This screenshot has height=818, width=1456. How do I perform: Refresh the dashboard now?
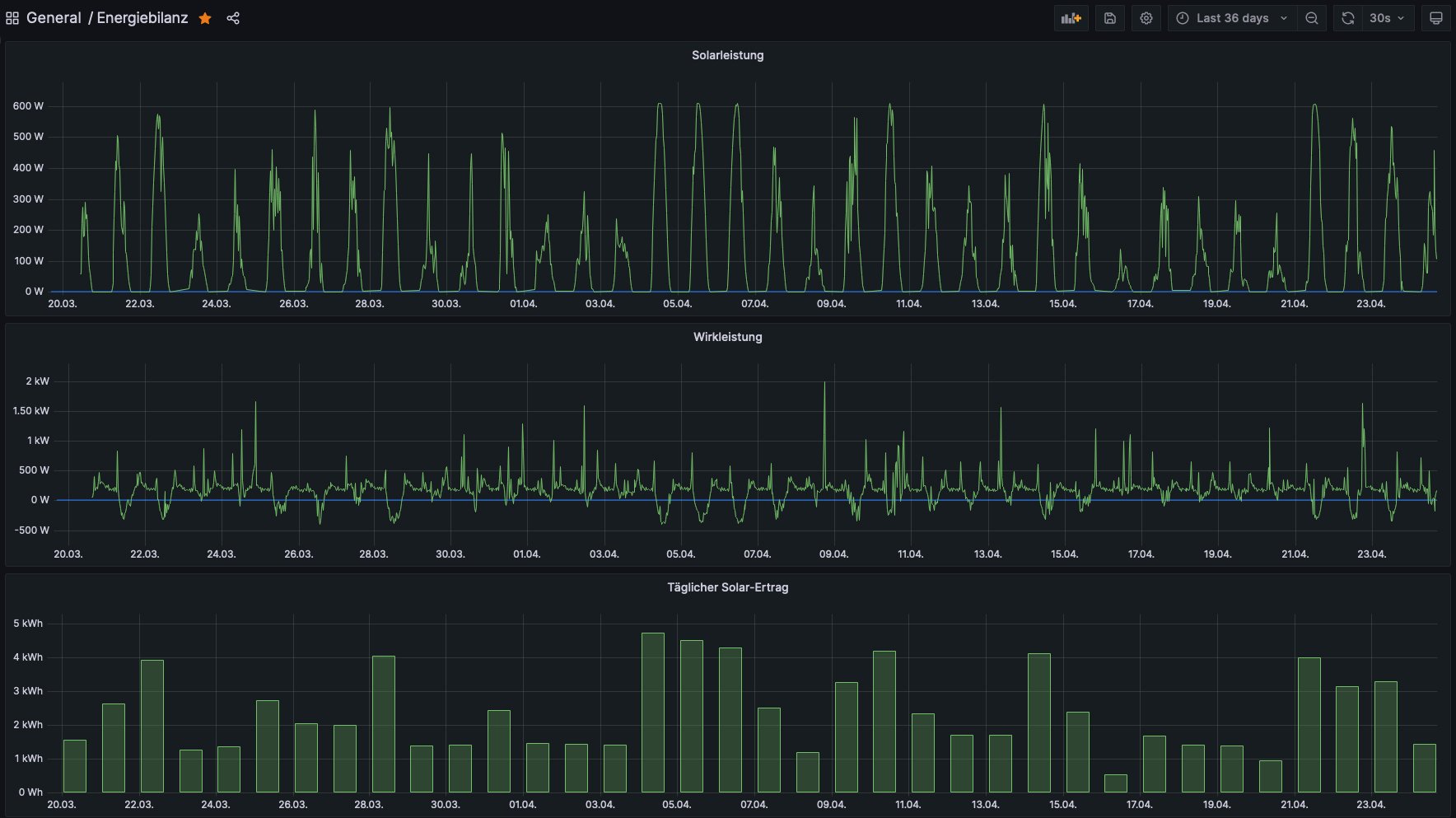1347,18
